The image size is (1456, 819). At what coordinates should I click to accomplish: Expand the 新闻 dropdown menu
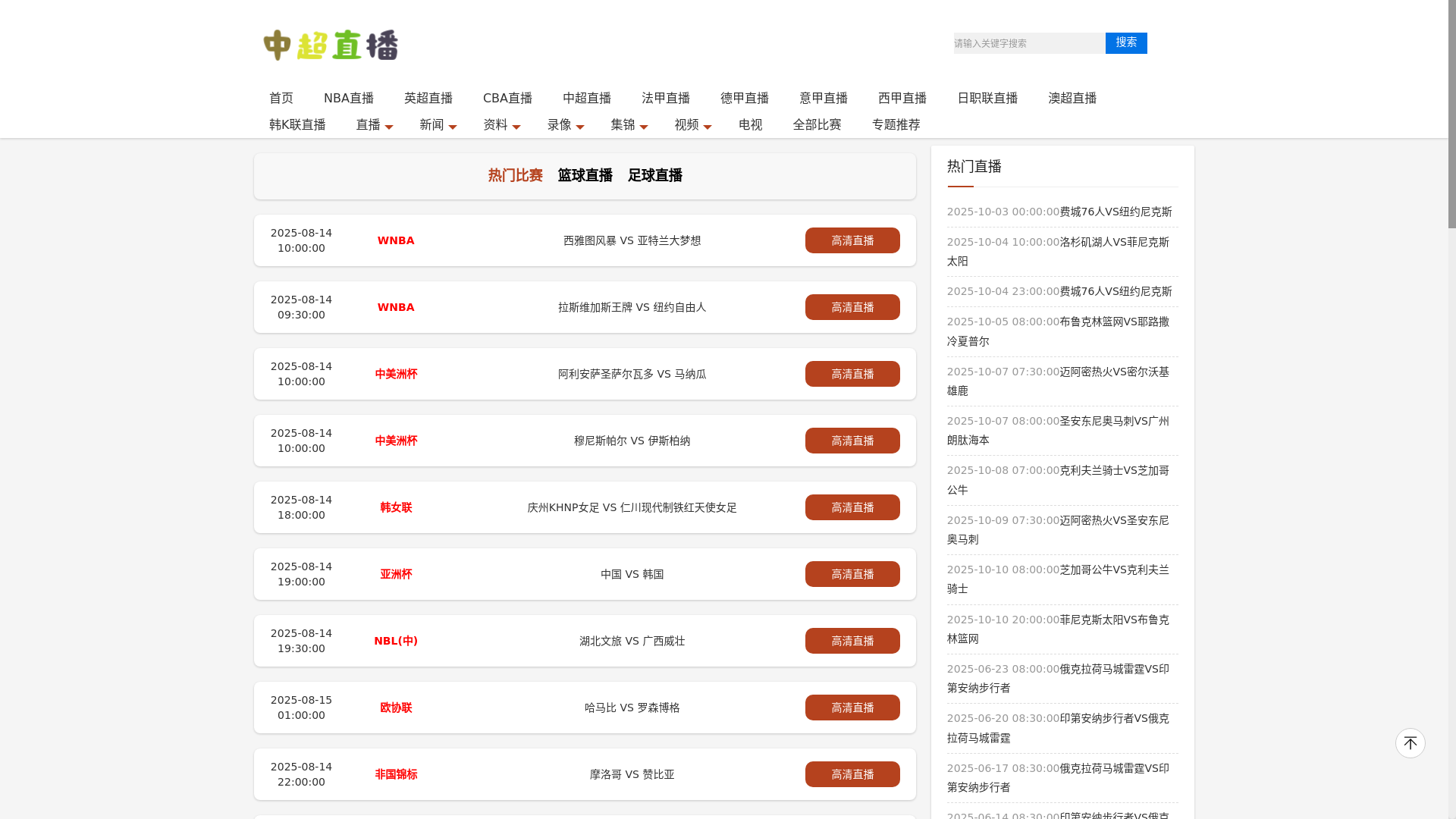(x=438, y=124)
